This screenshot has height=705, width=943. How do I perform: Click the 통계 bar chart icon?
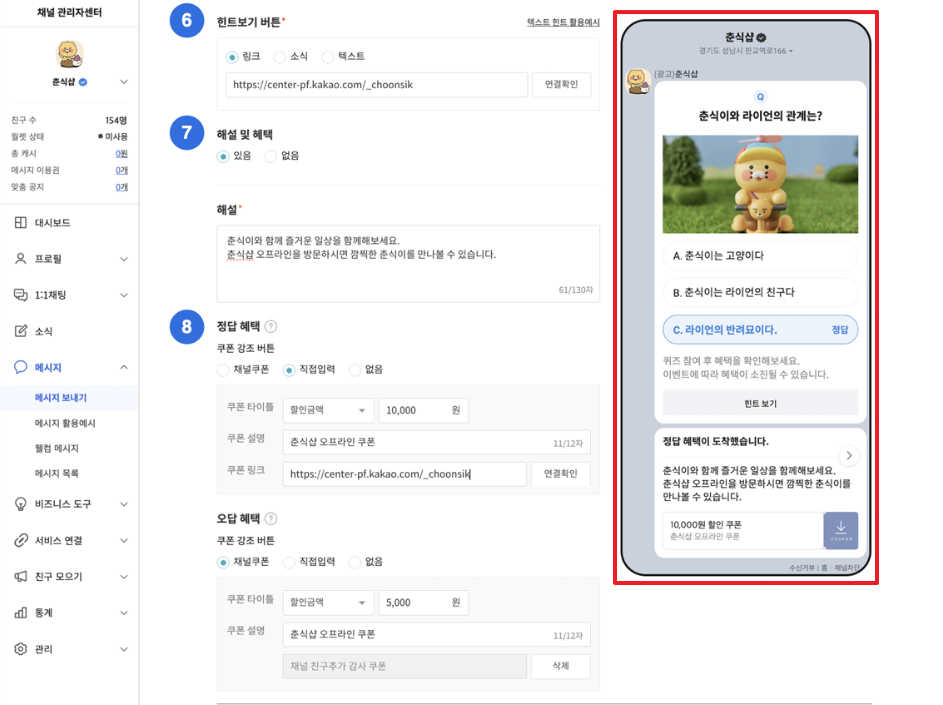20,612
